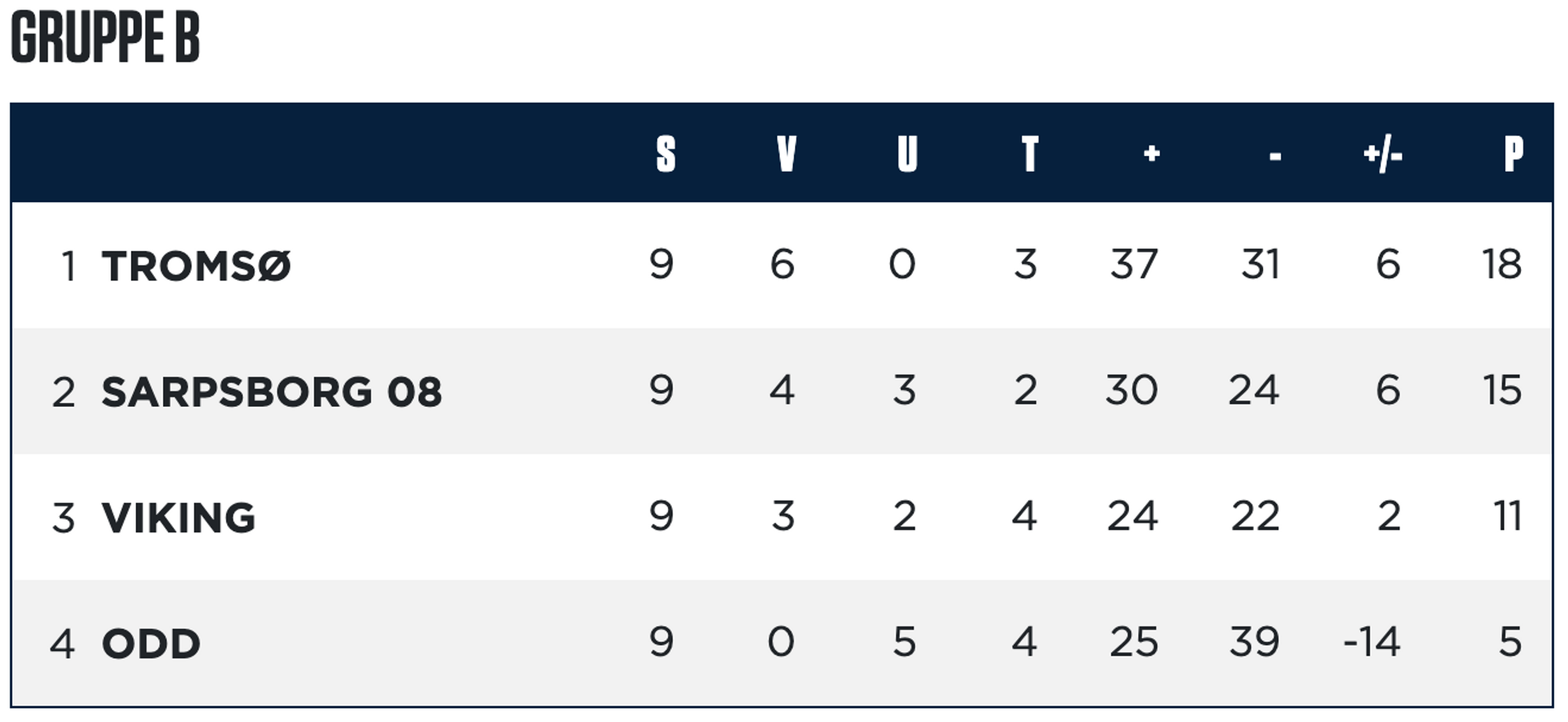Click the +/- goal difference header
Screen dimensions: 1568x722
pyautogui.click(x=1383, y=154)
